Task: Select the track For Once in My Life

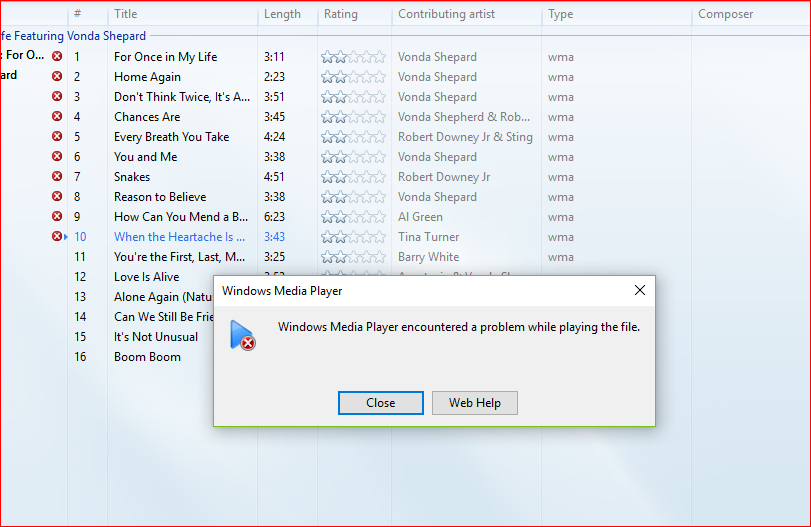Action: (x=166, y=57)
